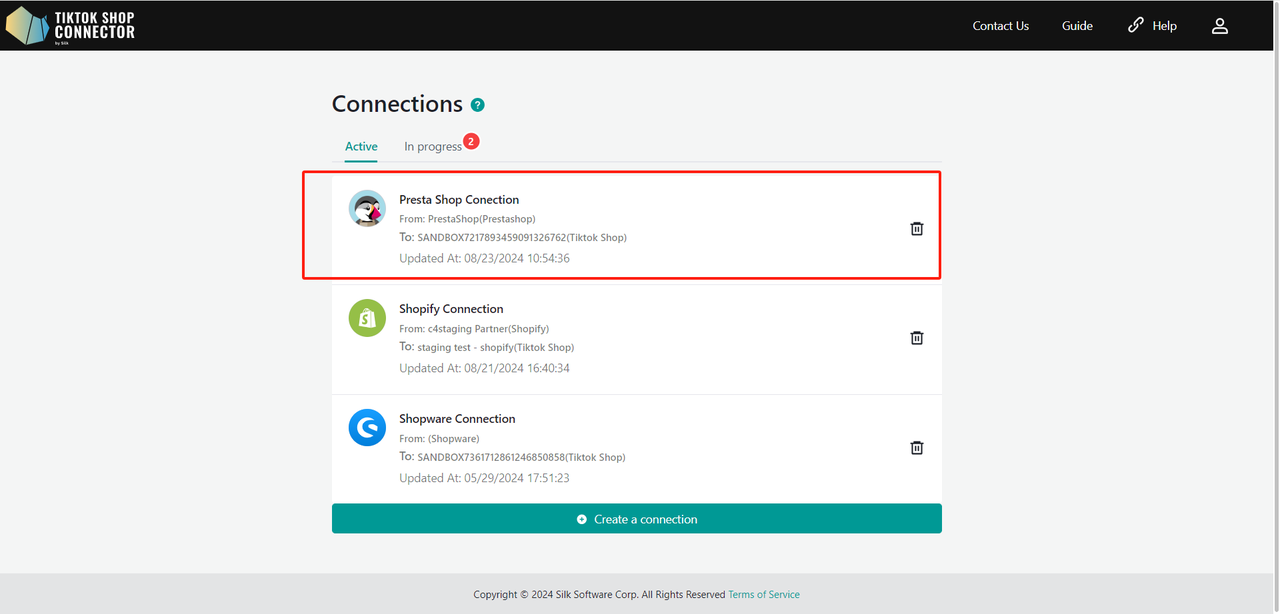Click the Create a connection button

(637, 519)
